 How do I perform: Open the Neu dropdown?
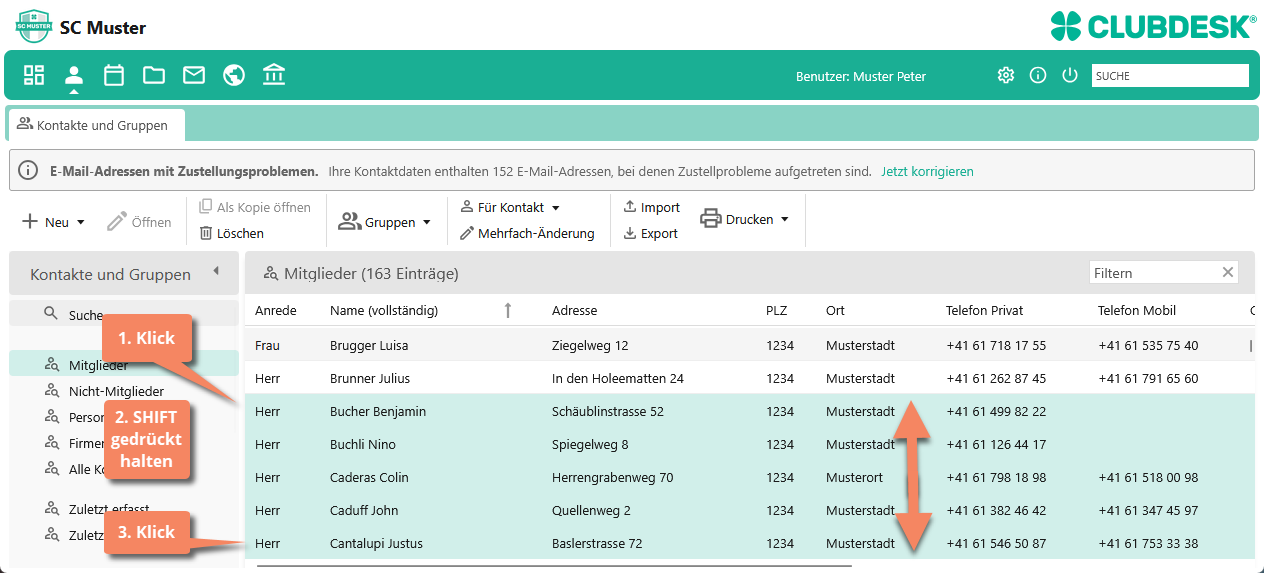point(53,222)
